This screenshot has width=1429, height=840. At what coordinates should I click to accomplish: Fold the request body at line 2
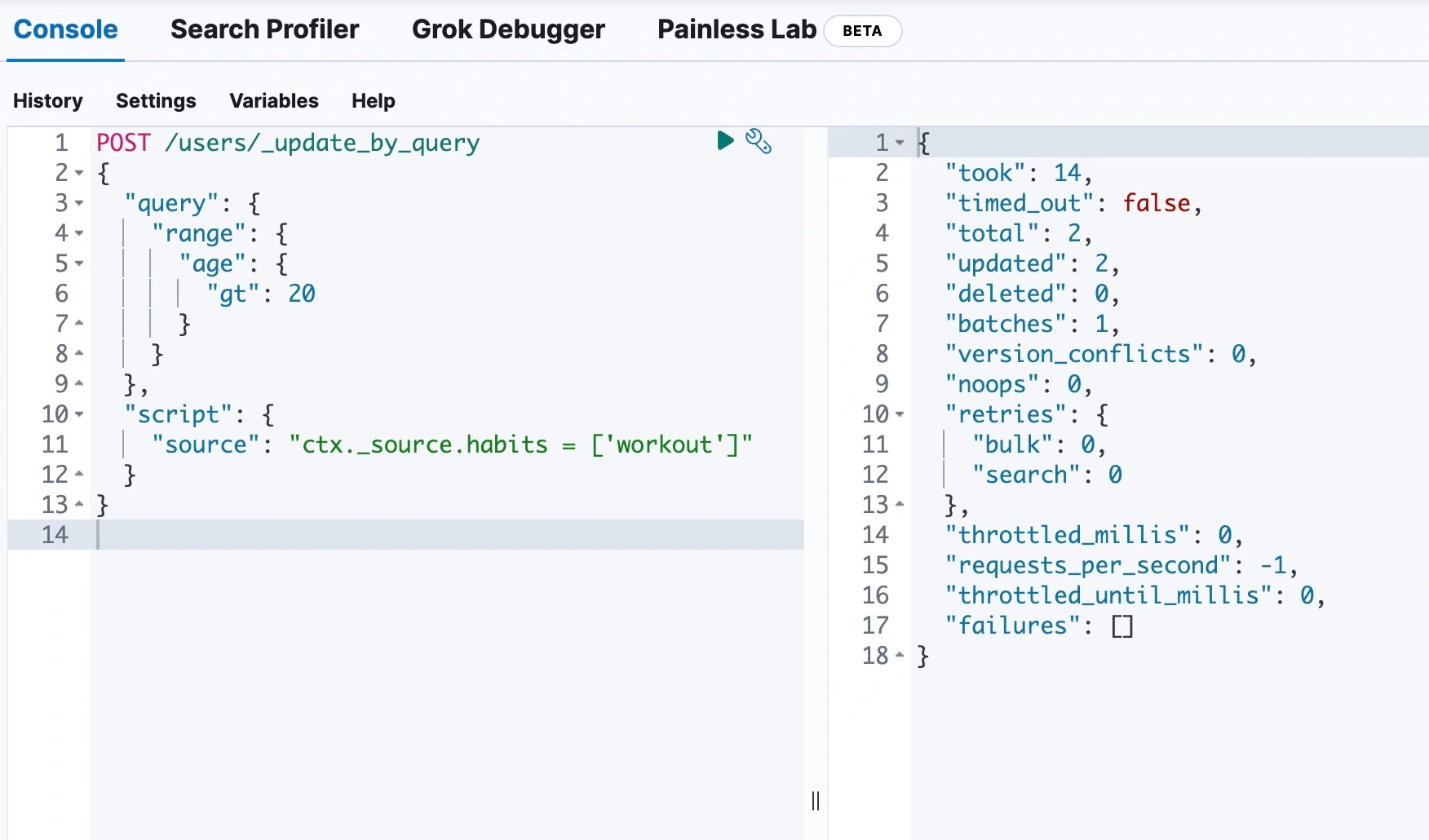point(79,173)
